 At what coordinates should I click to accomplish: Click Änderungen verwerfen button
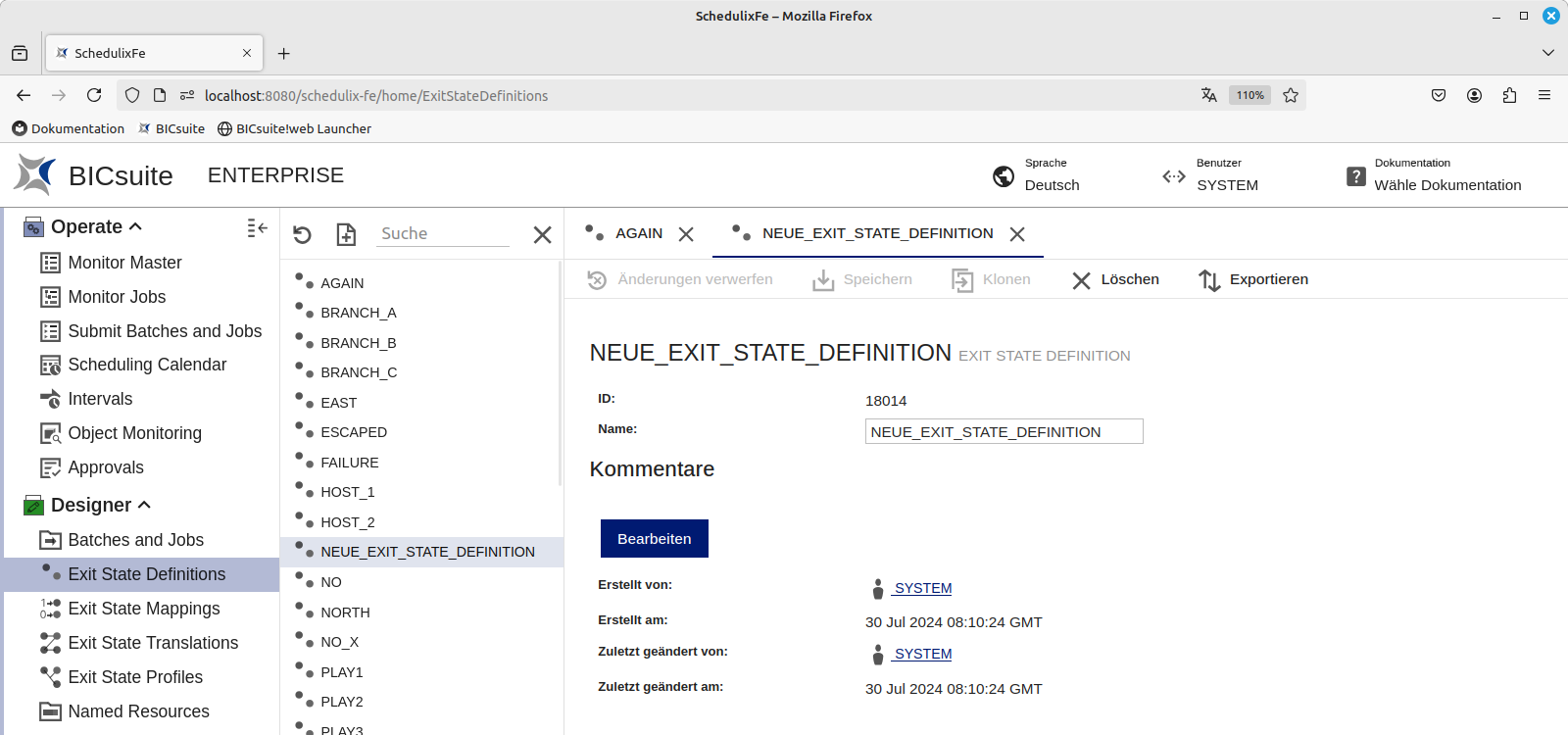click(680, 279)
